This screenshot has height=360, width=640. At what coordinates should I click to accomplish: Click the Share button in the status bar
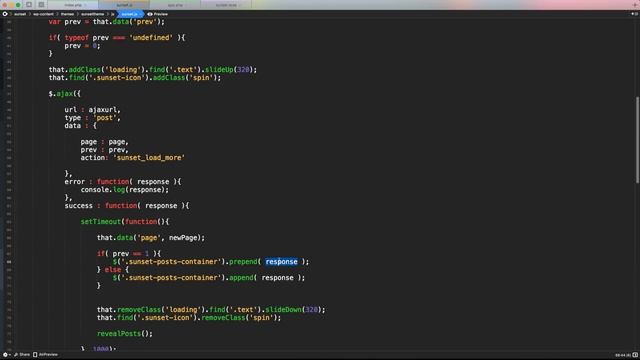pos(22,355)
